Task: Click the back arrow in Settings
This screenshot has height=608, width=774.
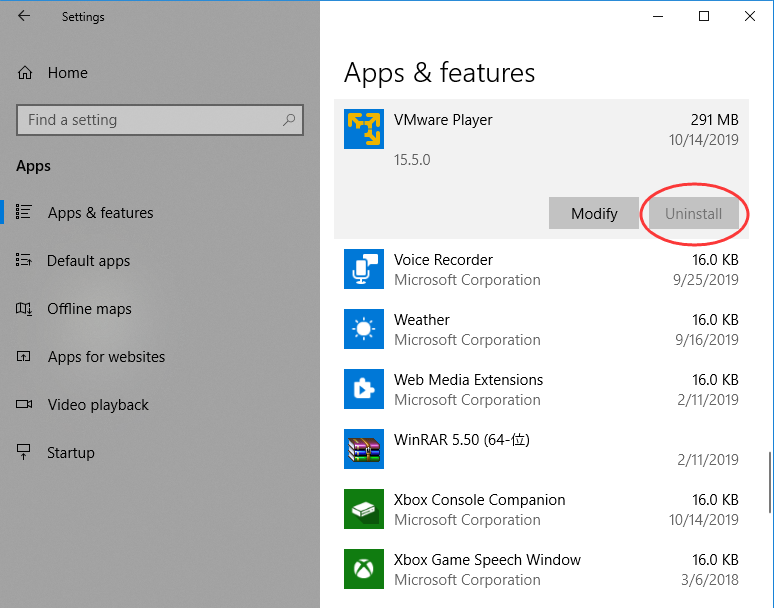Action: 24,16
